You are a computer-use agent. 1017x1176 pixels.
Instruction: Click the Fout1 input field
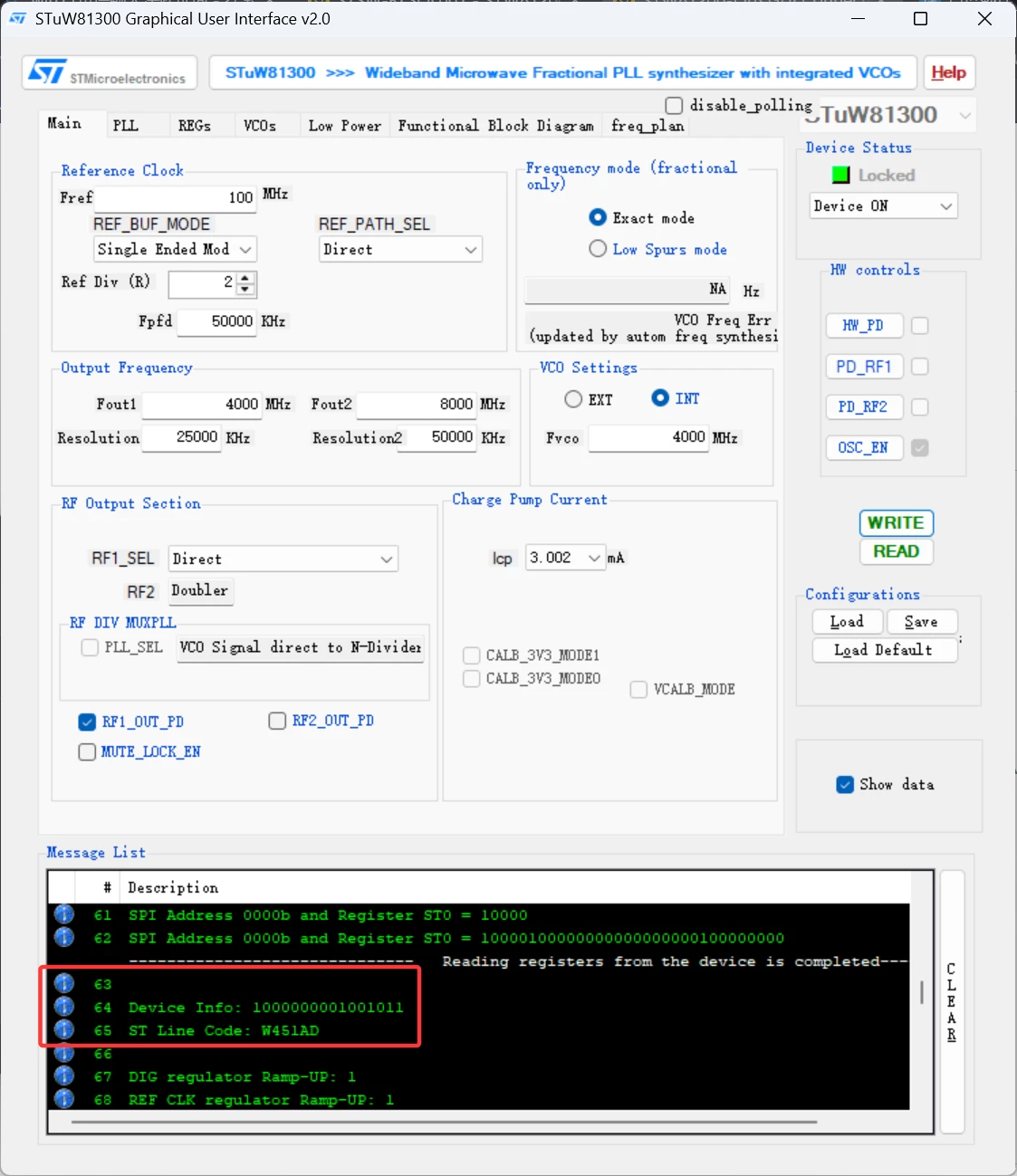coord(202,404)
